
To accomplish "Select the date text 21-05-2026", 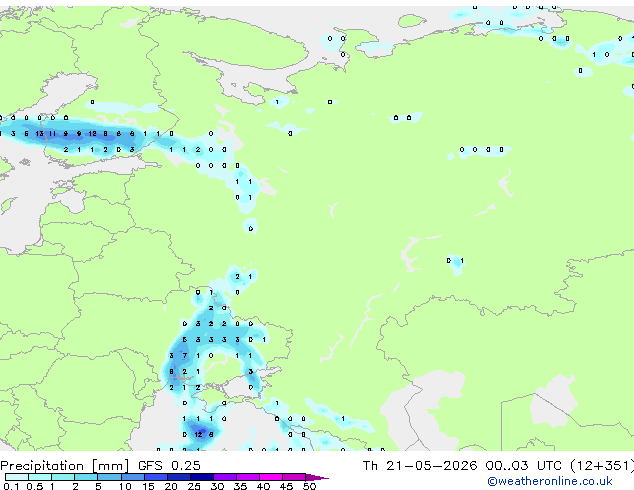I will pyautogui.click(x=431, y=466).
